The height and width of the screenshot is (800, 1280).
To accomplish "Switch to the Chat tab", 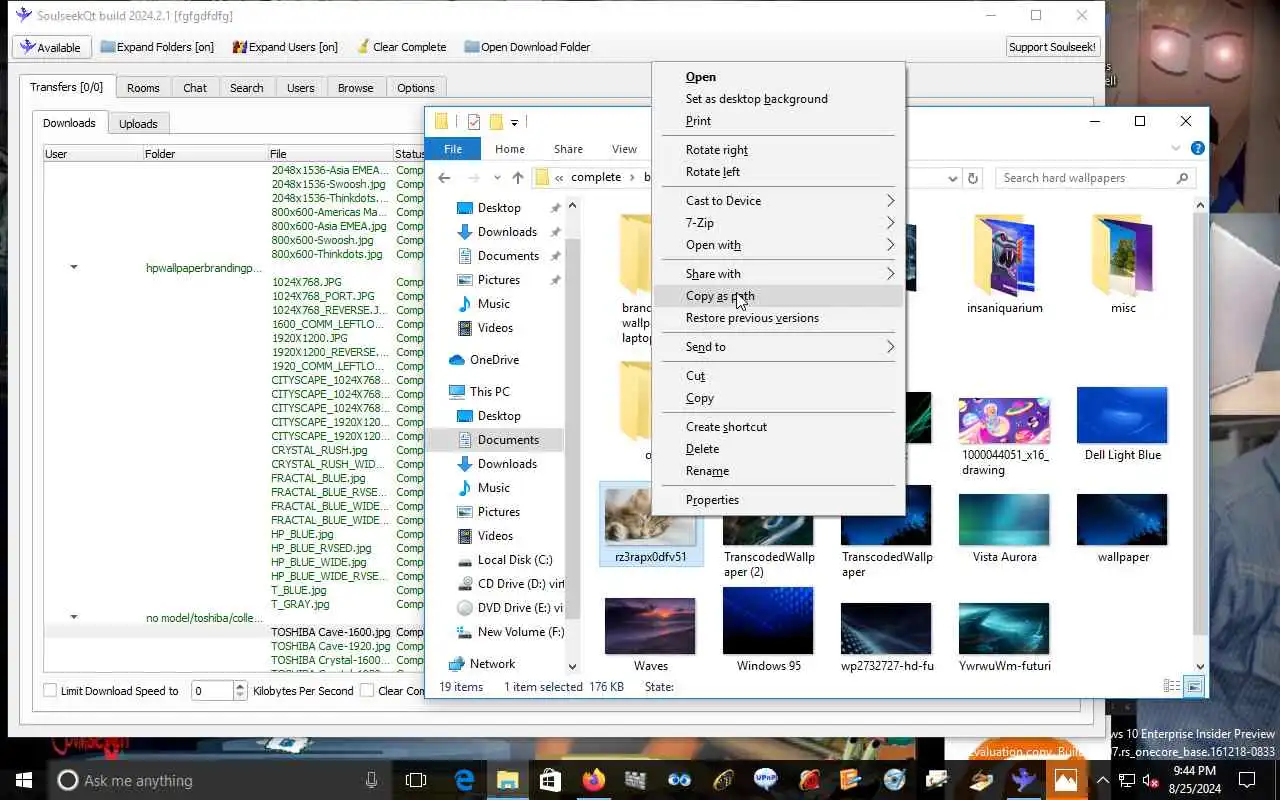I will 195,88.
